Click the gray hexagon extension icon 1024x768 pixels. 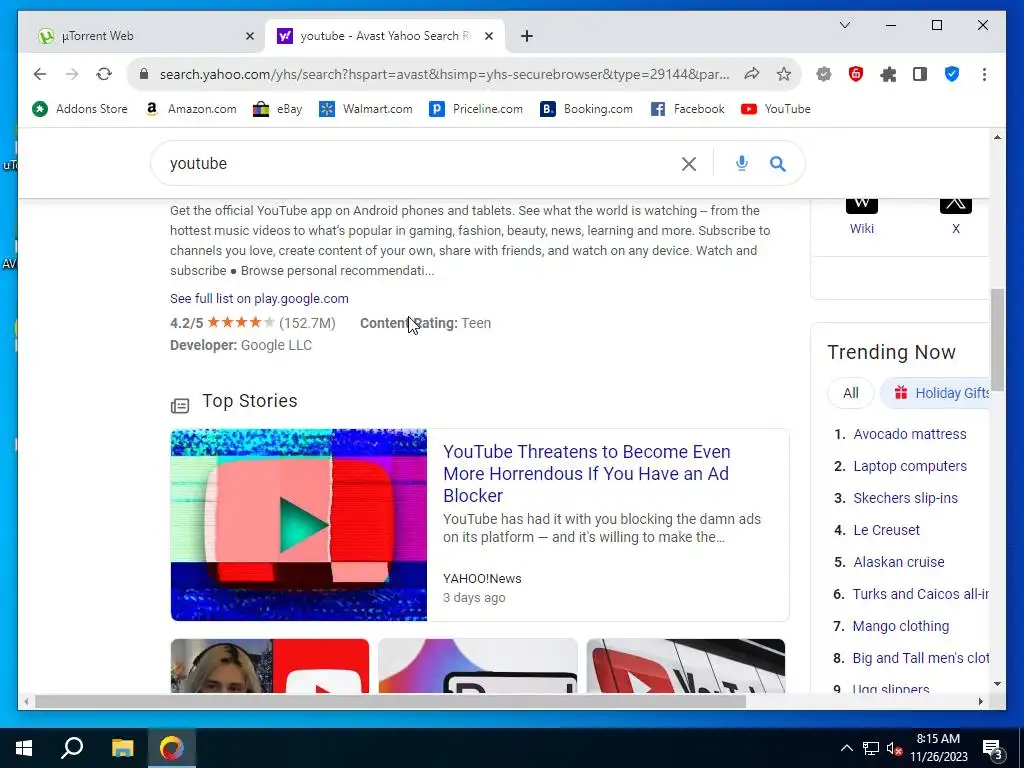(x=824, y=74)
